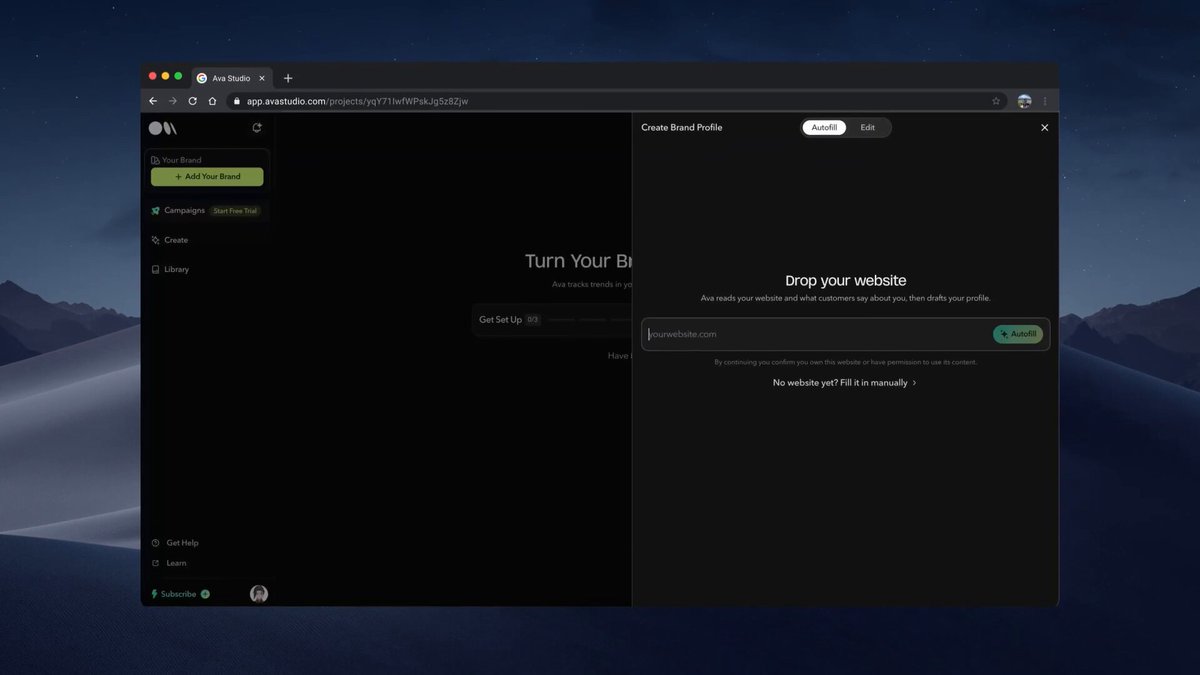Open the Library book icon
The height and width of the screenshot is (675, 1200).
tap(155, 269)
